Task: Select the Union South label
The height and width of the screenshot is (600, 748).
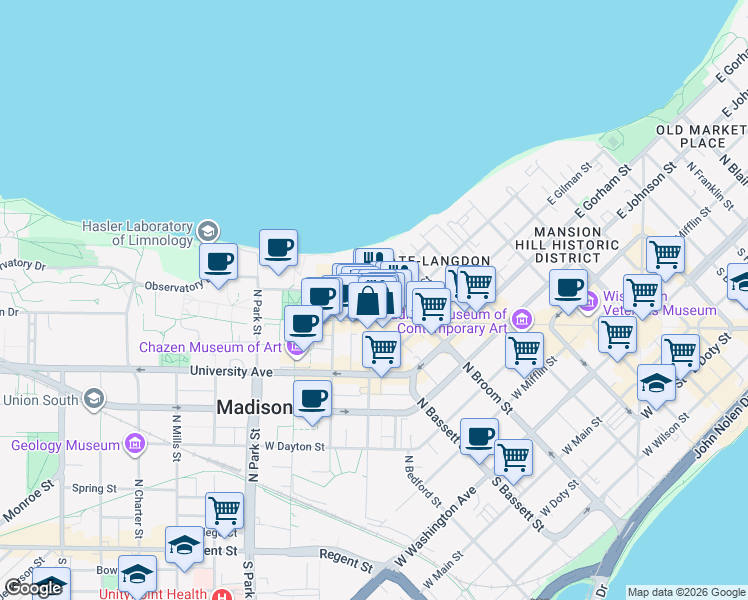Action: pyautogui.click(x=41, y=400)
